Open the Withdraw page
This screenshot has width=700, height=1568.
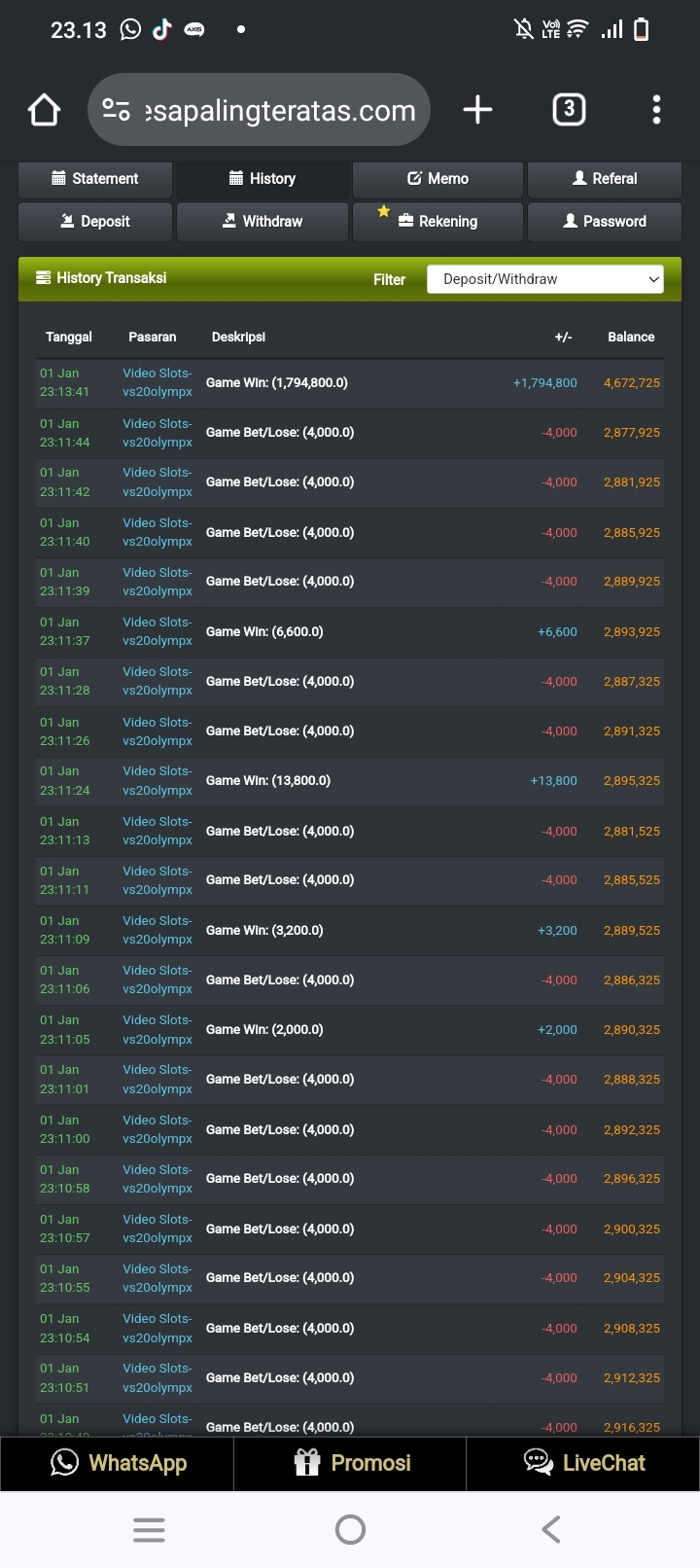(x=262, y=222)
